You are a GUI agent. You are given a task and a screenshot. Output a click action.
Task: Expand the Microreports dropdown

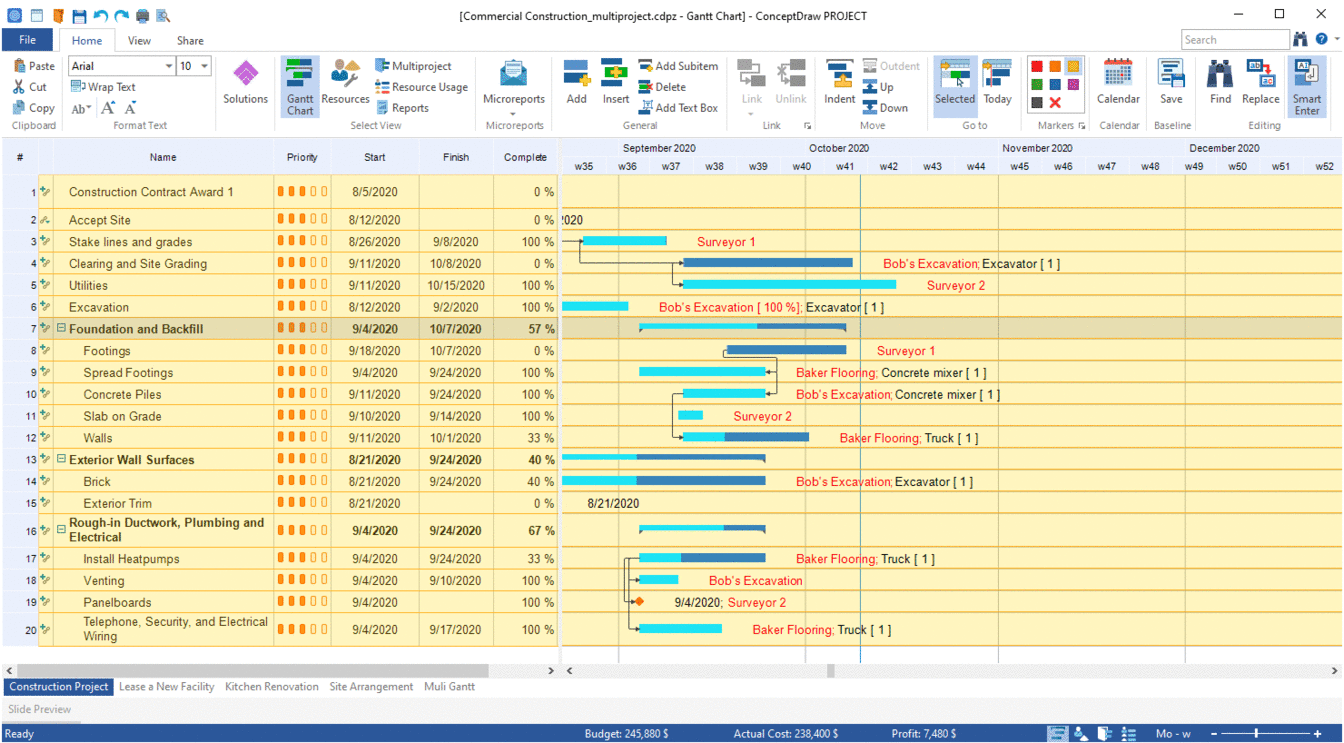point(513,113)
